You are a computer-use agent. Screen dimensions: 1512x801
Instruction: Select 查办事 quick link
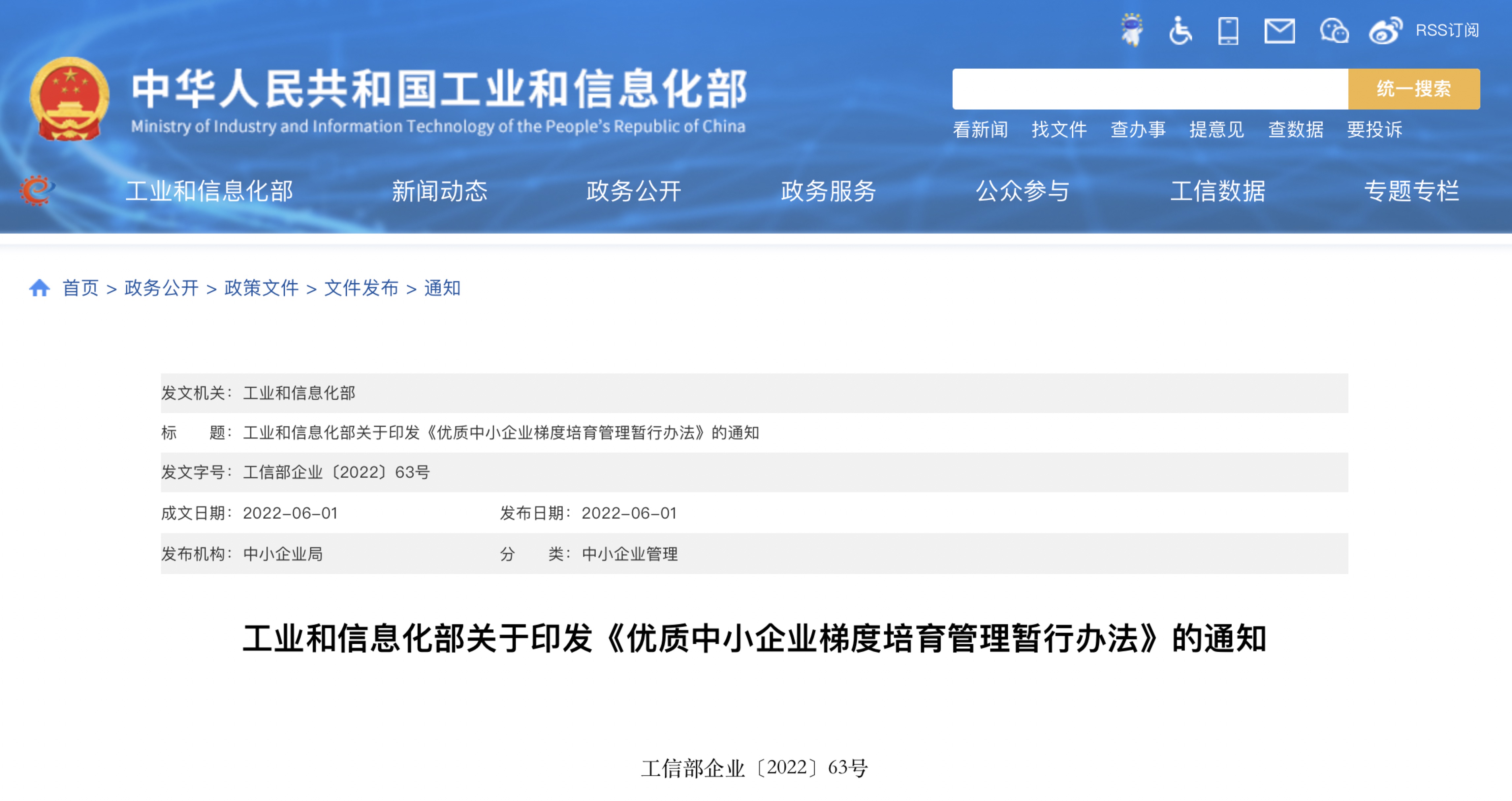click(x=1138, y=129)
